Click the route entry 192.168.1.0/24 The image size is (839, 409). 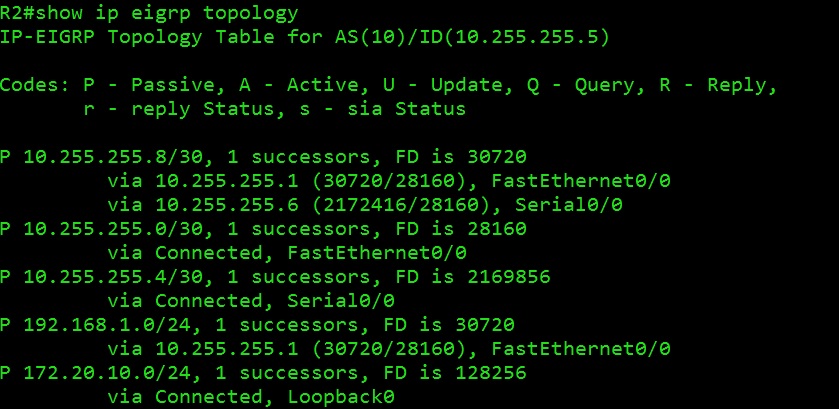click(x=108, y=325)
